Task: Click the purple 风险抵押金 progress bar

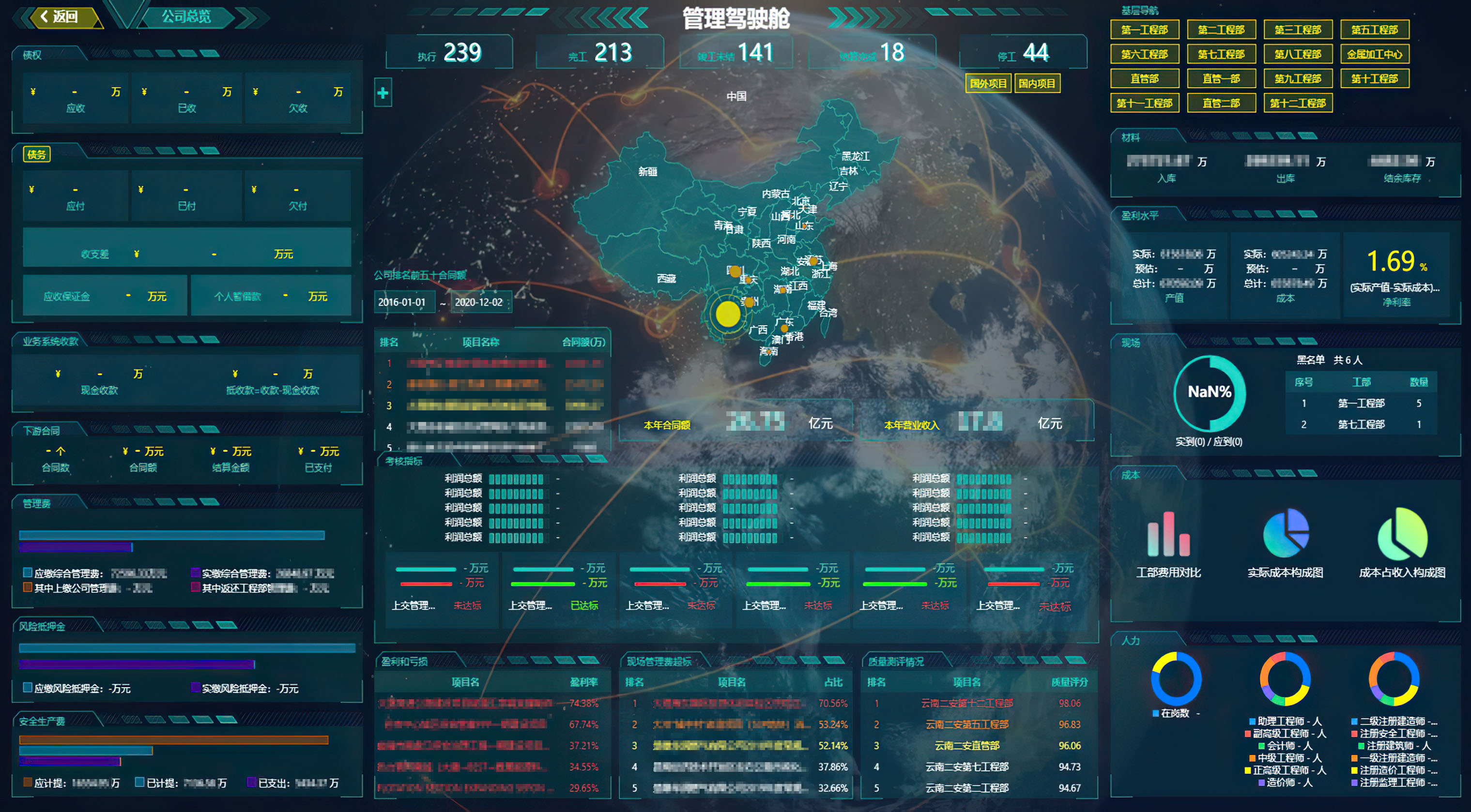Action: coord(137,664)
